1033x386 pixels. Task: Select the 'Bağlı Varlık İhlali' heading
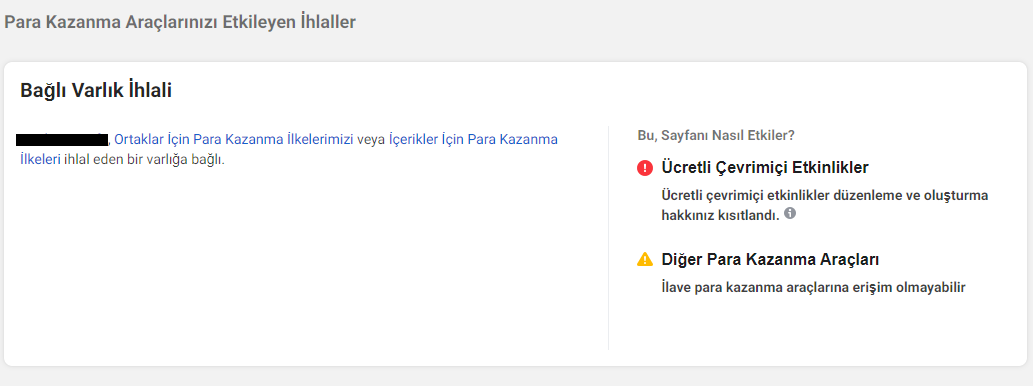pyautogui.click(x=96, y=91)
